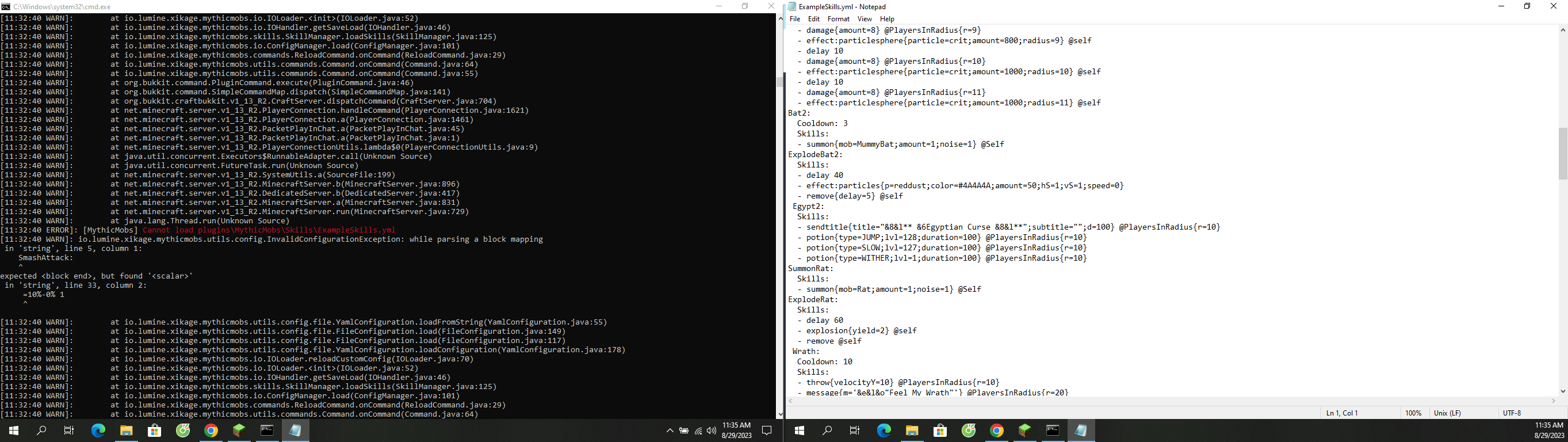The width and height of the screenshot is (1568, 442).
Task: Open Start menu on the Notepad-side taskbar
Action: click(x=799, y=431)
